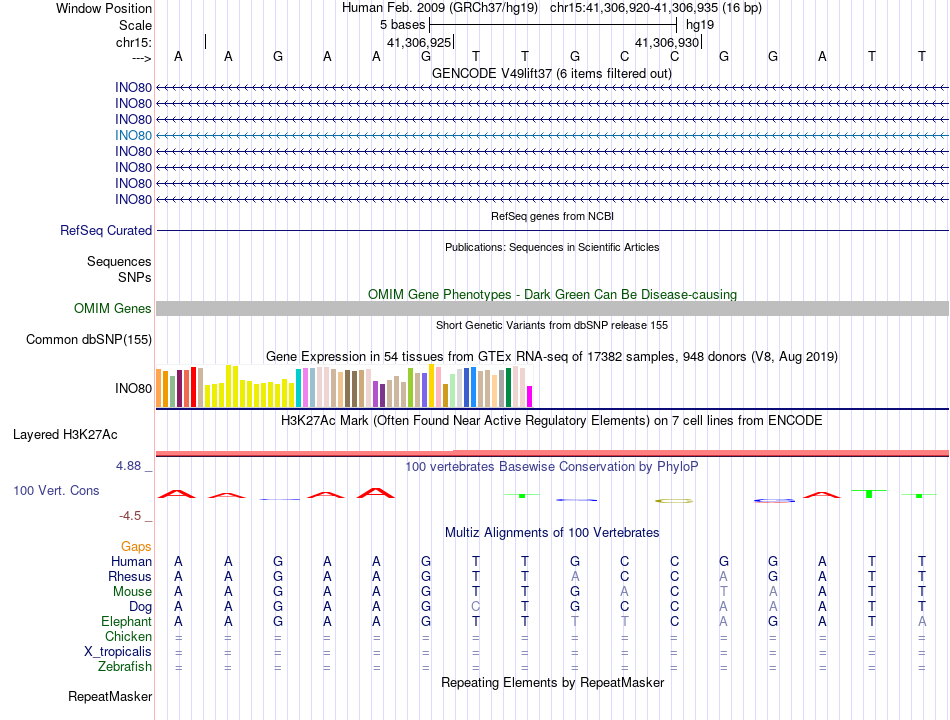Open Publications: Sequences in Scientific Articles title
The width and height of the screenshot is (950, 720).
(552, 247)
